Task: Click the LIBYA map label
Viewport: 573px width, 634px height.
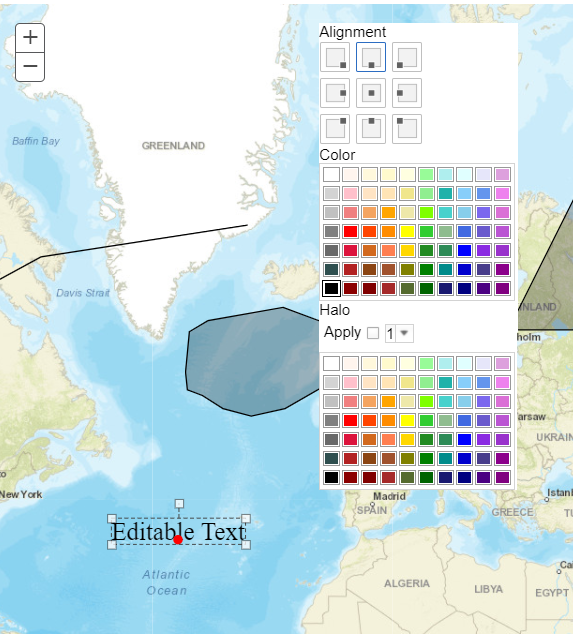Action: point(488,589)
